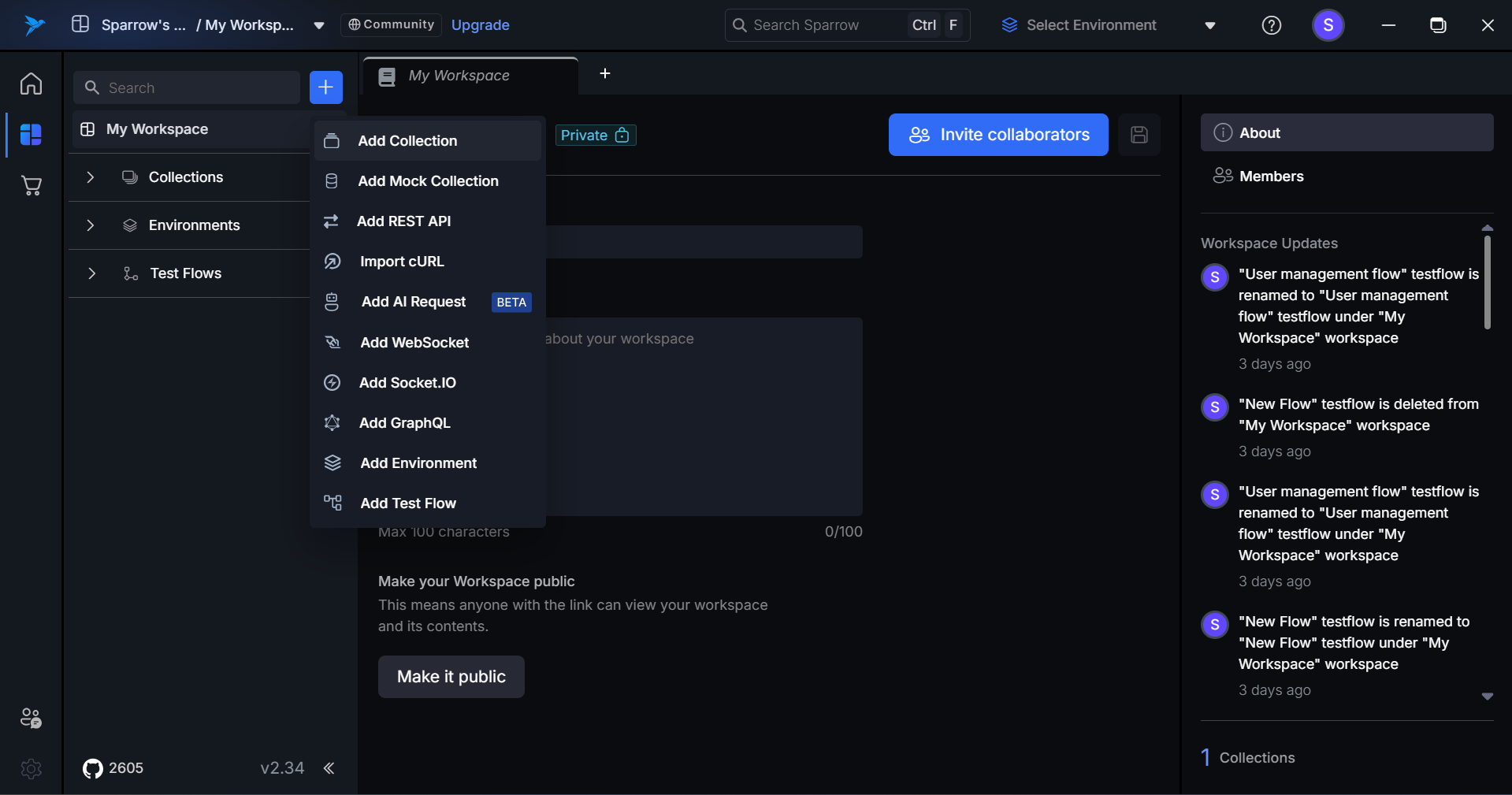Toggle the Private workspace badge
Image resolution: width=1512 pixels, height=795 pixels.
point(595,136)
